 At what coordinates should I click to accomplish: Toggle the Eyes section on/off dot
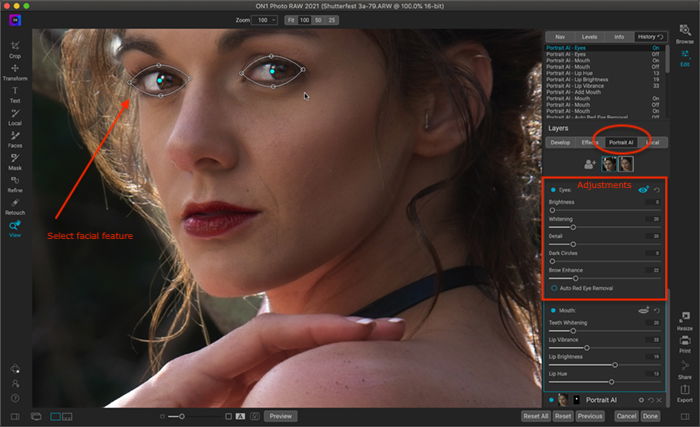coord(553,190)
